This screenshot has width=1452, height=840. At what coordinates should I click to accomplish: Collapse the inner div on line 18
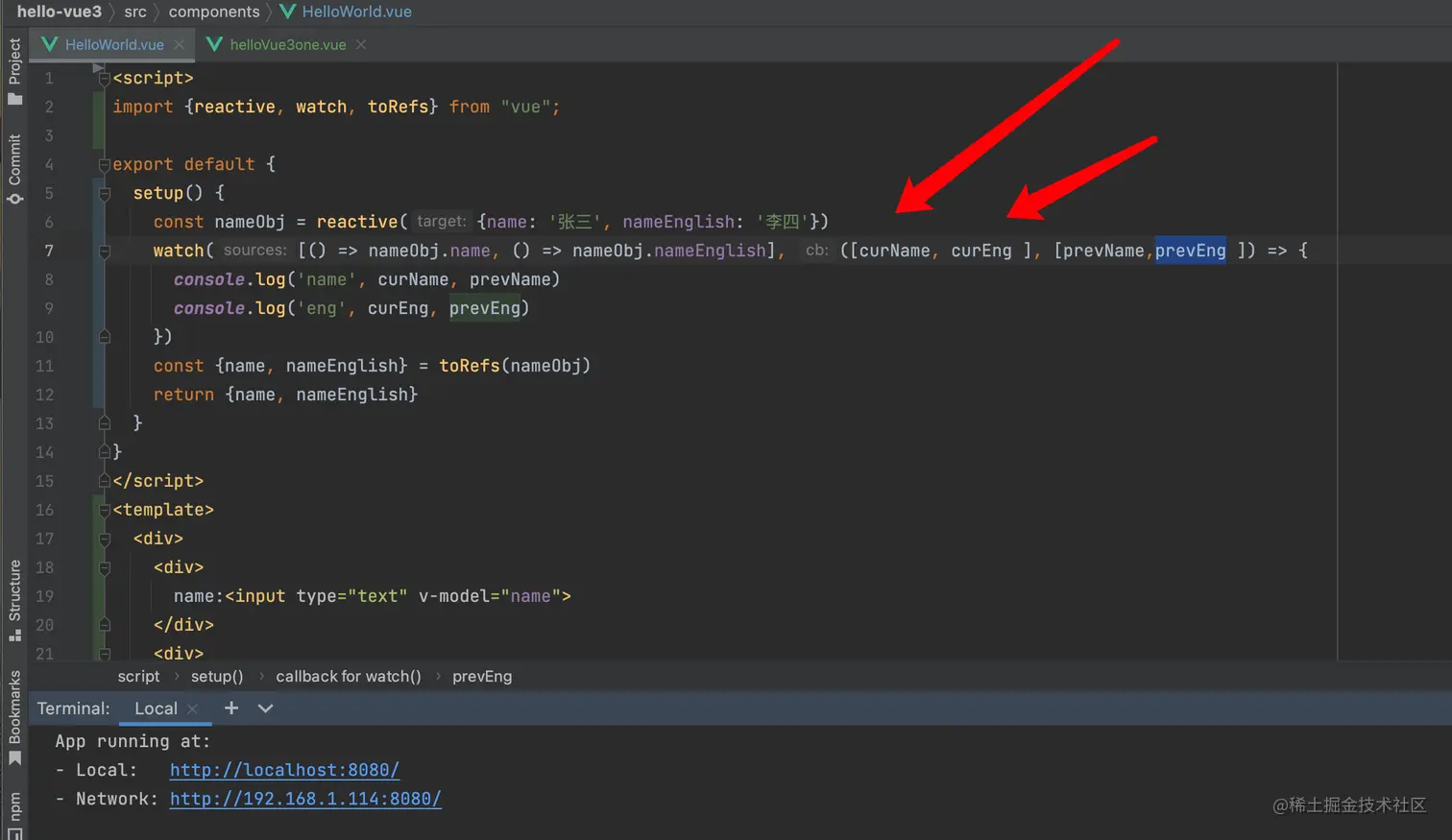[x=105, y=567]
